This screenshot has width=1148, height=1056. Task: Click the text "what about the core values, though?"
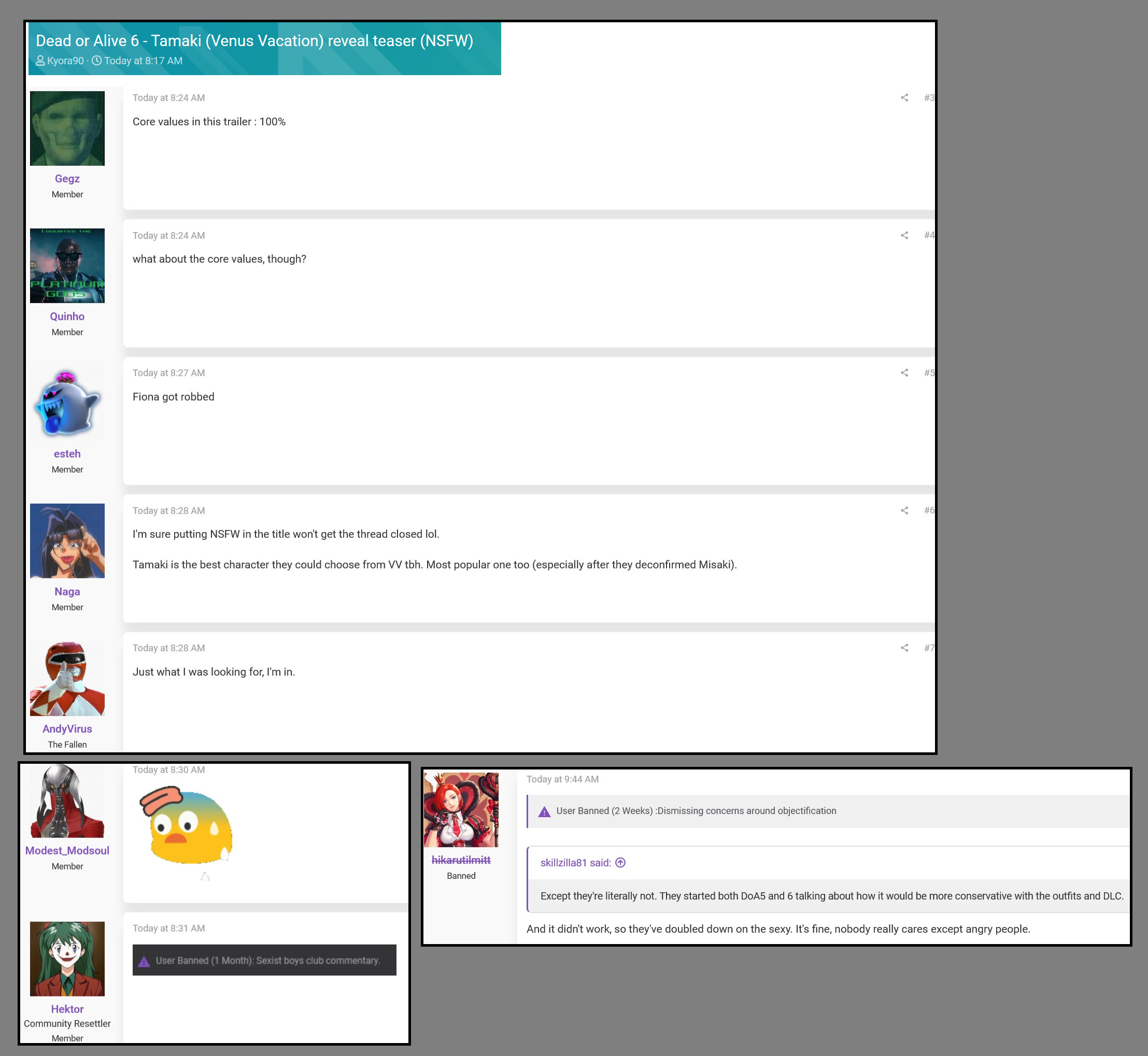[x=219, y=259]
